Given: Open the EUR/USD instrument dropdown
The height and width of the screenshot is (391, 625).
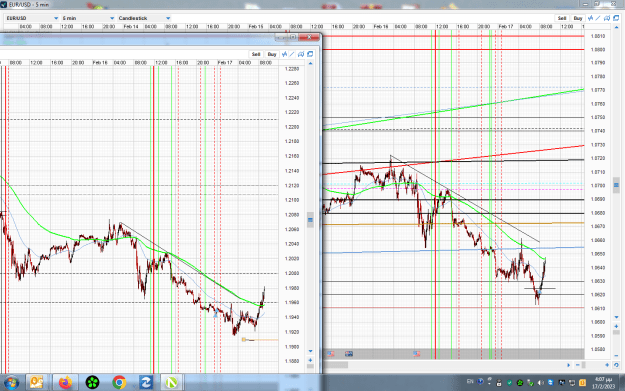Looking at the screenshot, I should (32, 18).
